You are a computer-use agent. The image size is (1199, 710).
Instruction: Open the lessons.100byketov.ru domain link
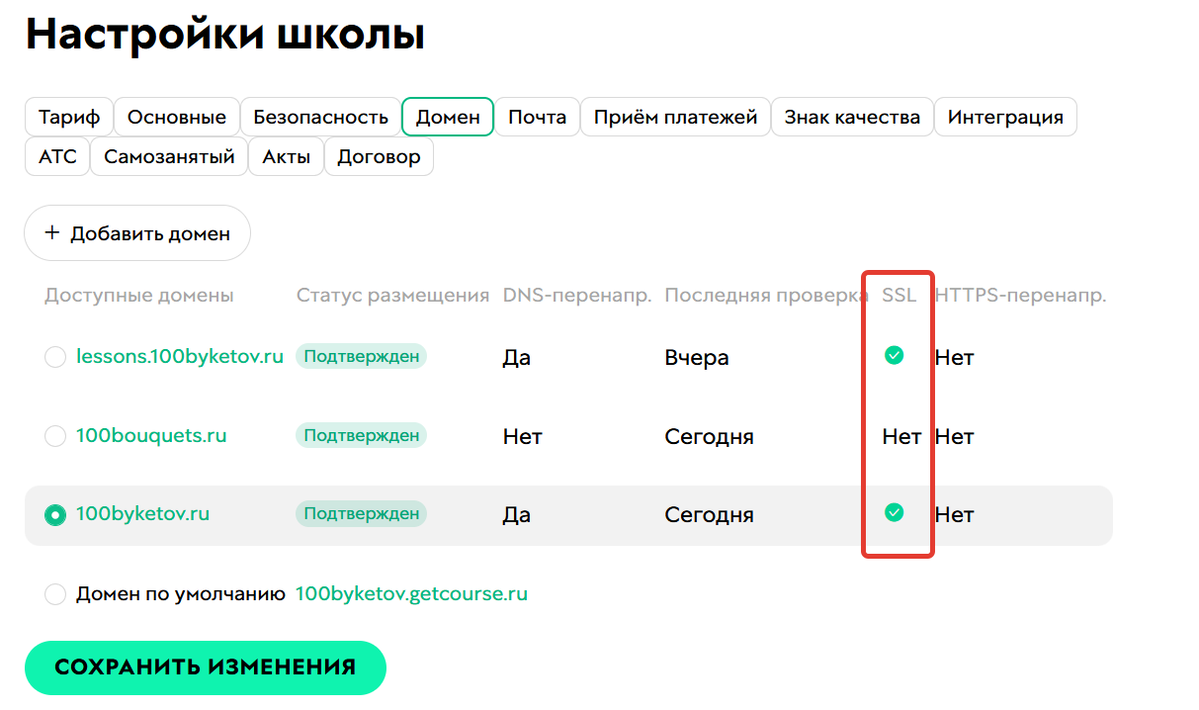[x=180, y=356]
